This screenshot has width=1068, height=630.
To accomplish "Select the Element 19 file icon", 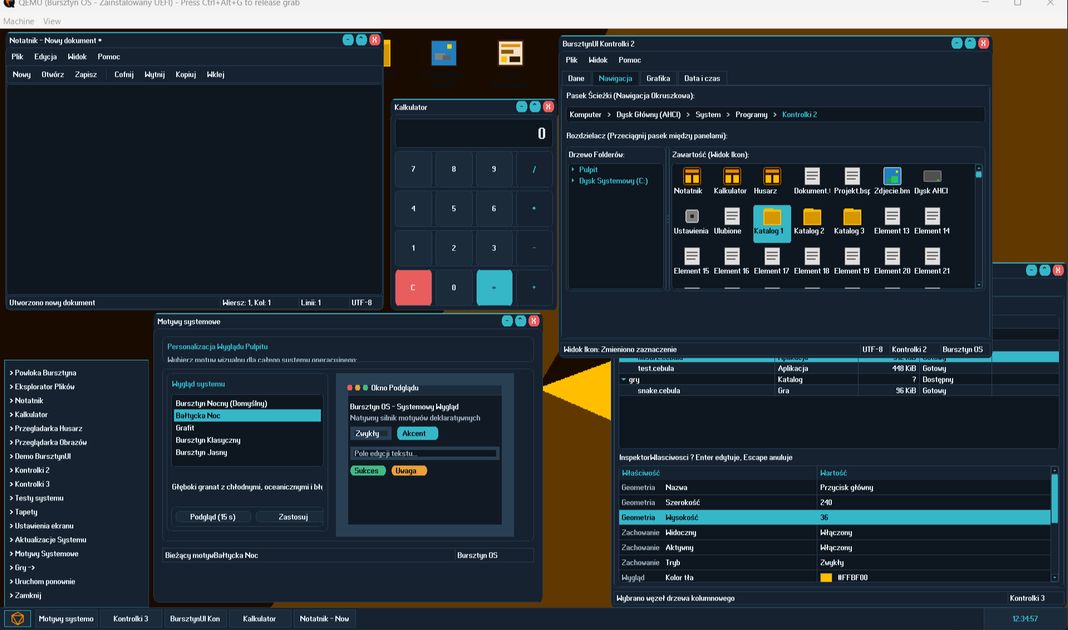I will coord(851,262).
